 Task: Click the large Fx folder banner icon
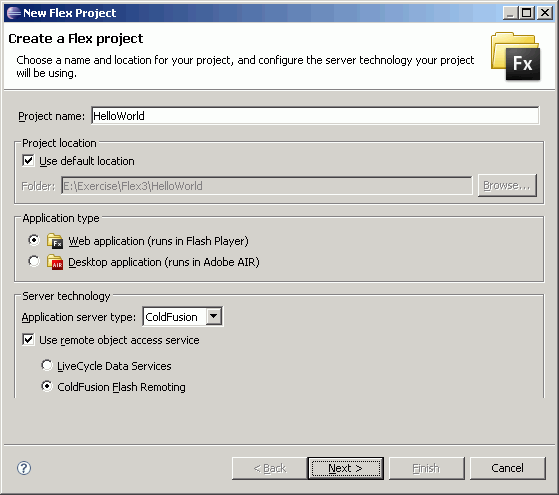click(x=516, y=56)
